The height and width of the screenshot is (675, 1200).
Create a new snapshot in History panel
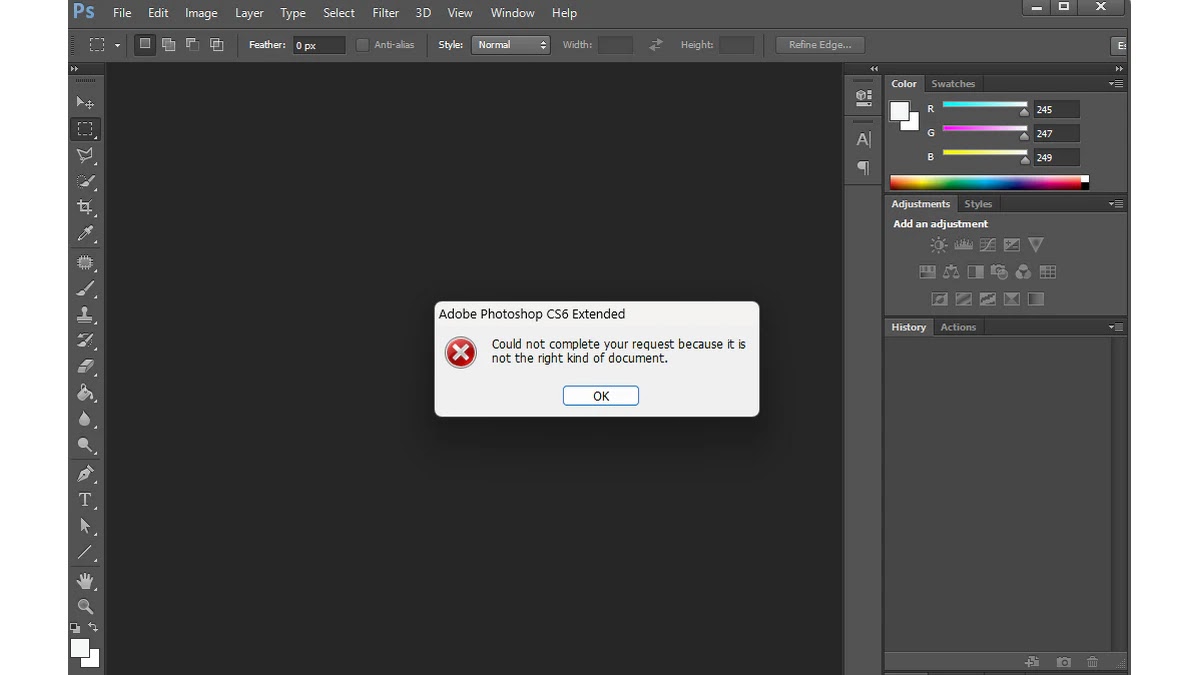pos(1064,662)
